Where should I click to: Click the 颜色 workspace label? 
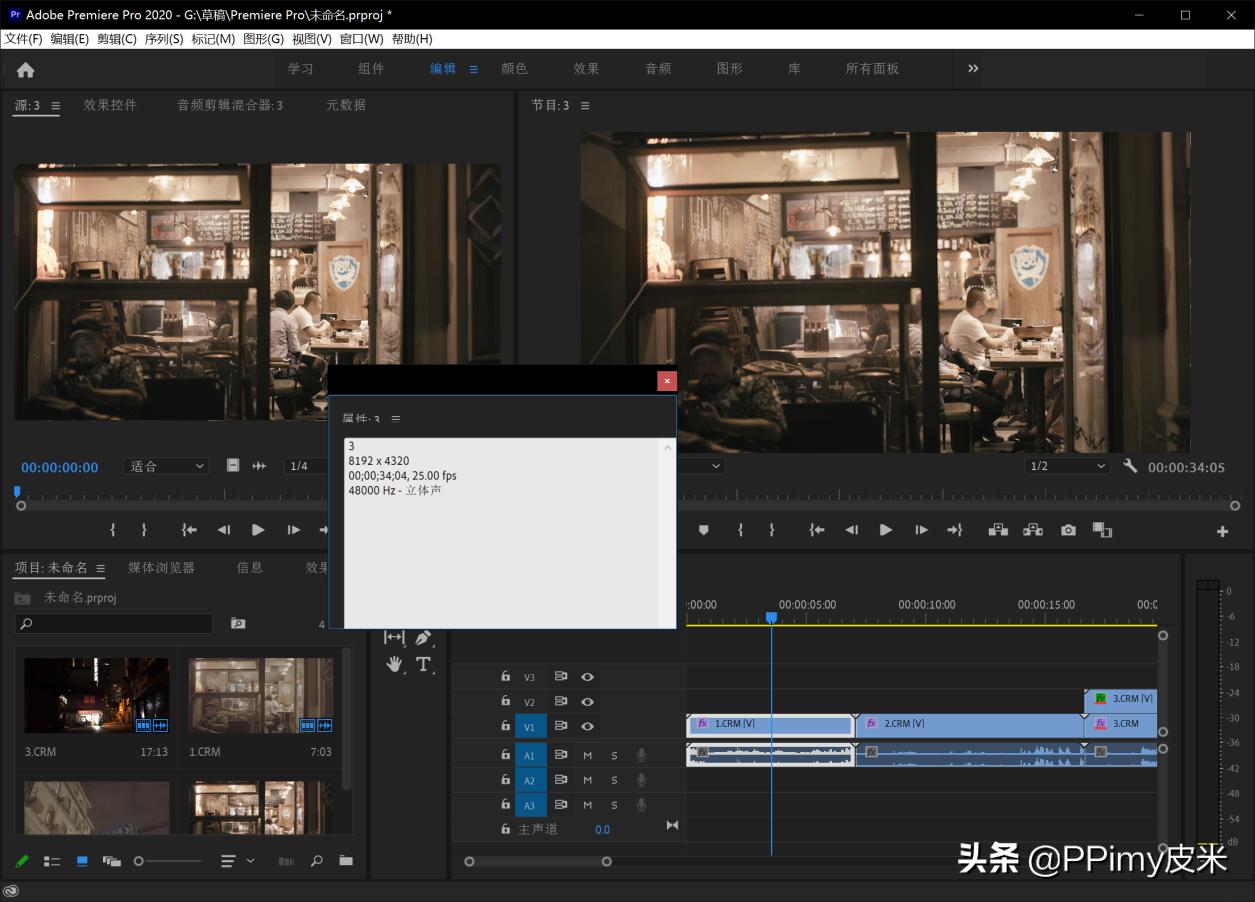[514, 68]
